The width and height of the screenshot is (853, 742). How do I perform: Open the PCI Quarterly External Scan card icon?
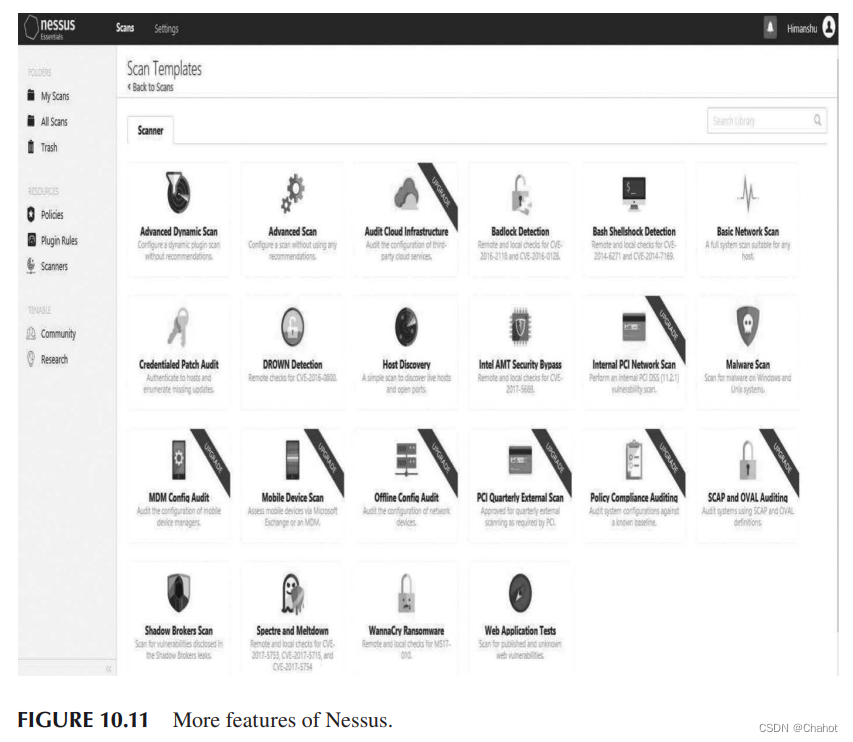click(521, 460)
